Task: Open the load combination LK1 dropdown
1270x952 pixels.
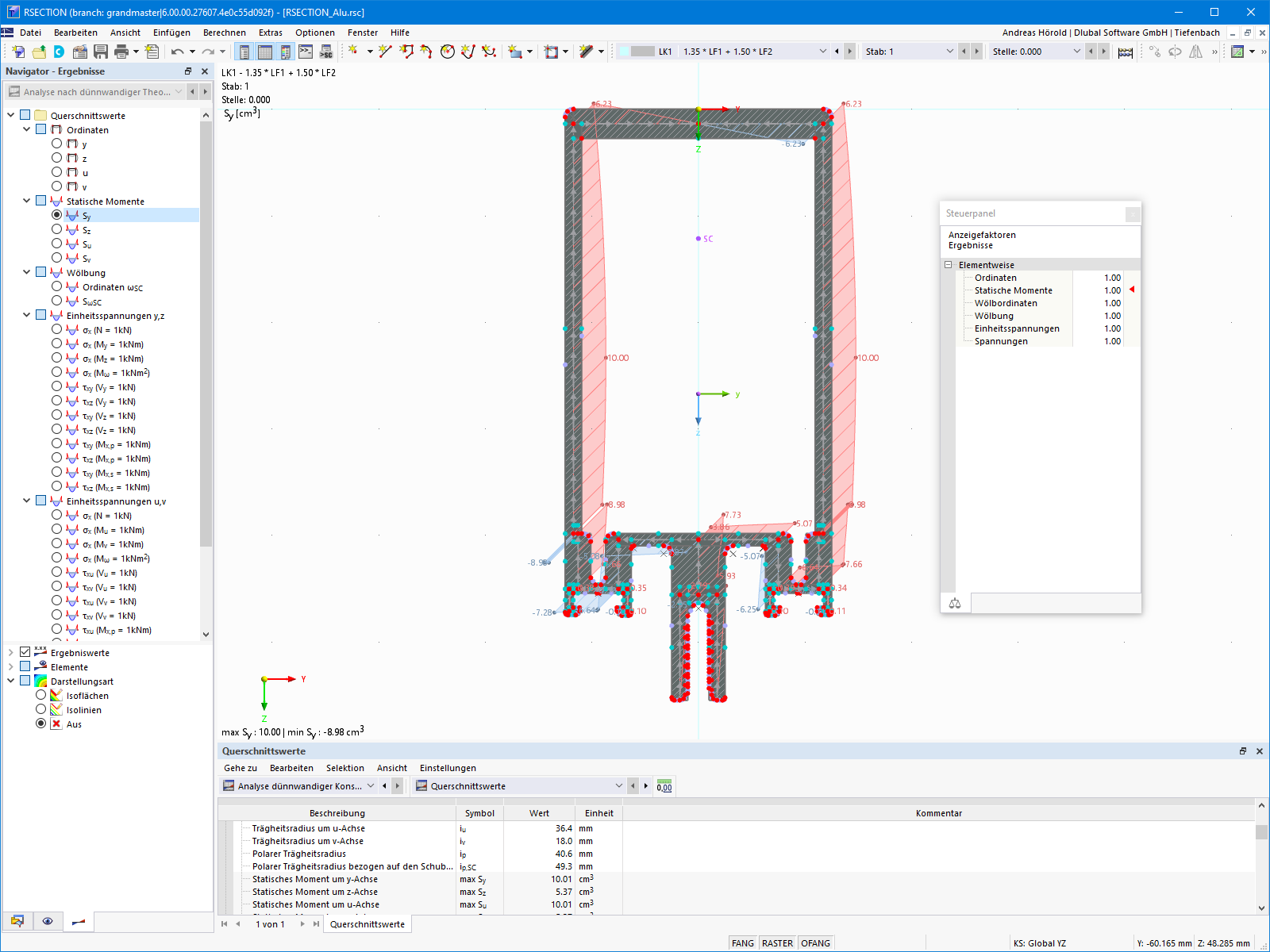Action: tap(822, 52)
